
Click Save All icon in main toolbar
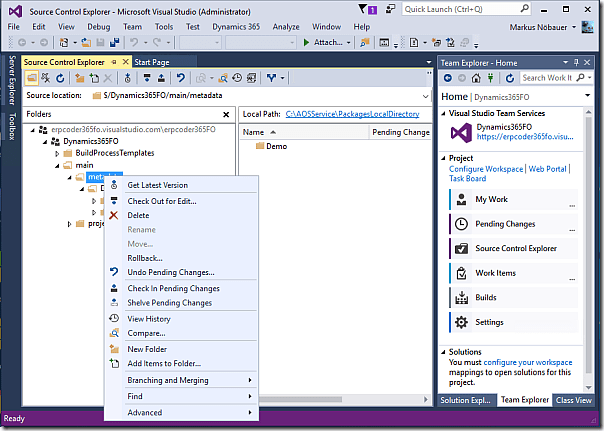click(114, 42)
